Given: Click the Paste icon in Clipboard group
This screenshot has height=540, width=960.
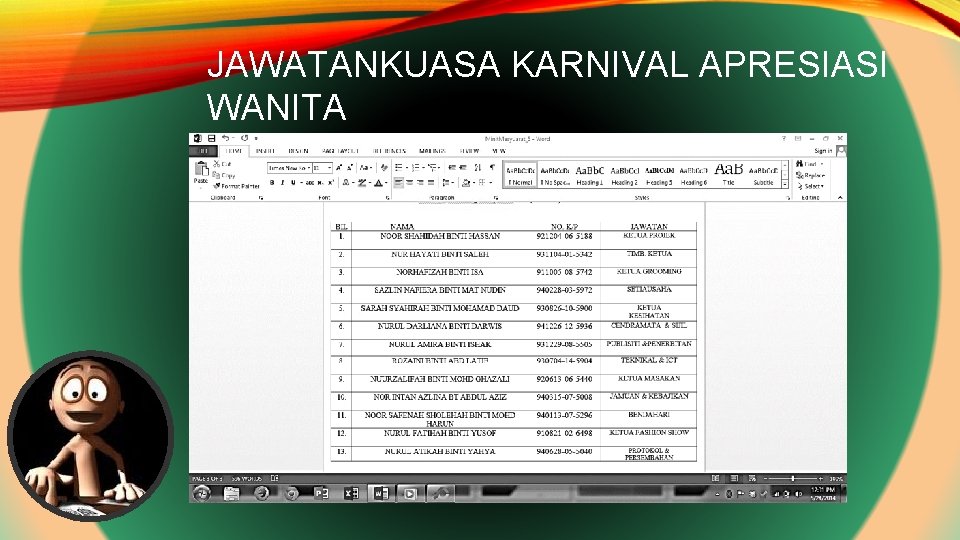Looking at the screenshot, I should click(x=201, y=169).
